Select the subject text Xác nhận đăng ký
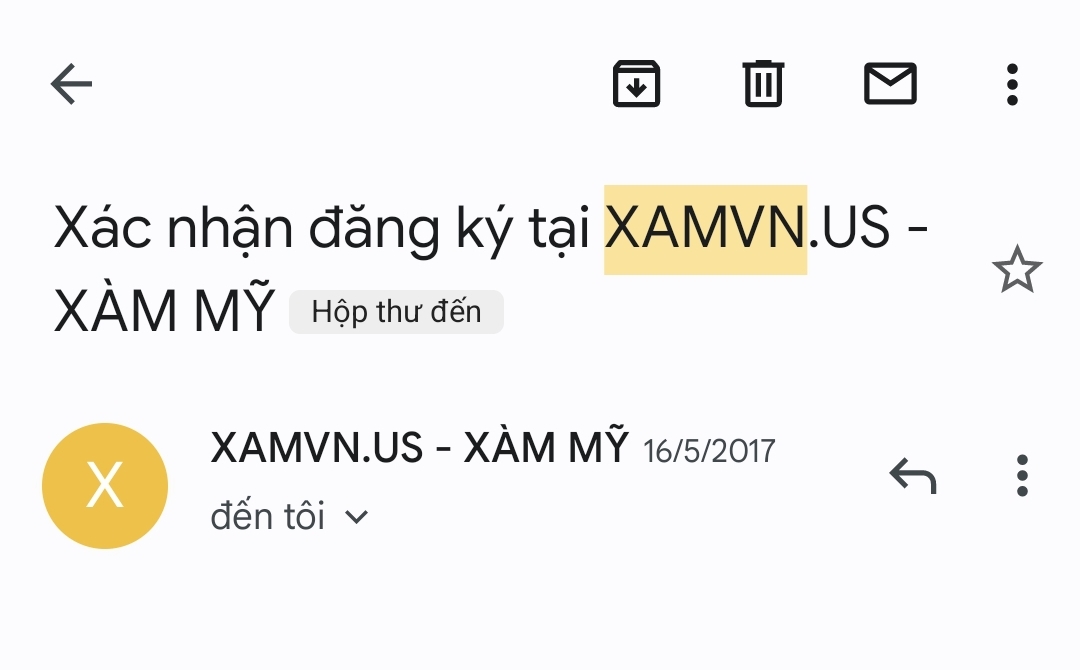The height and width of the screenshot is (670, 1080). pyautogui.click(x=282, y=229)
